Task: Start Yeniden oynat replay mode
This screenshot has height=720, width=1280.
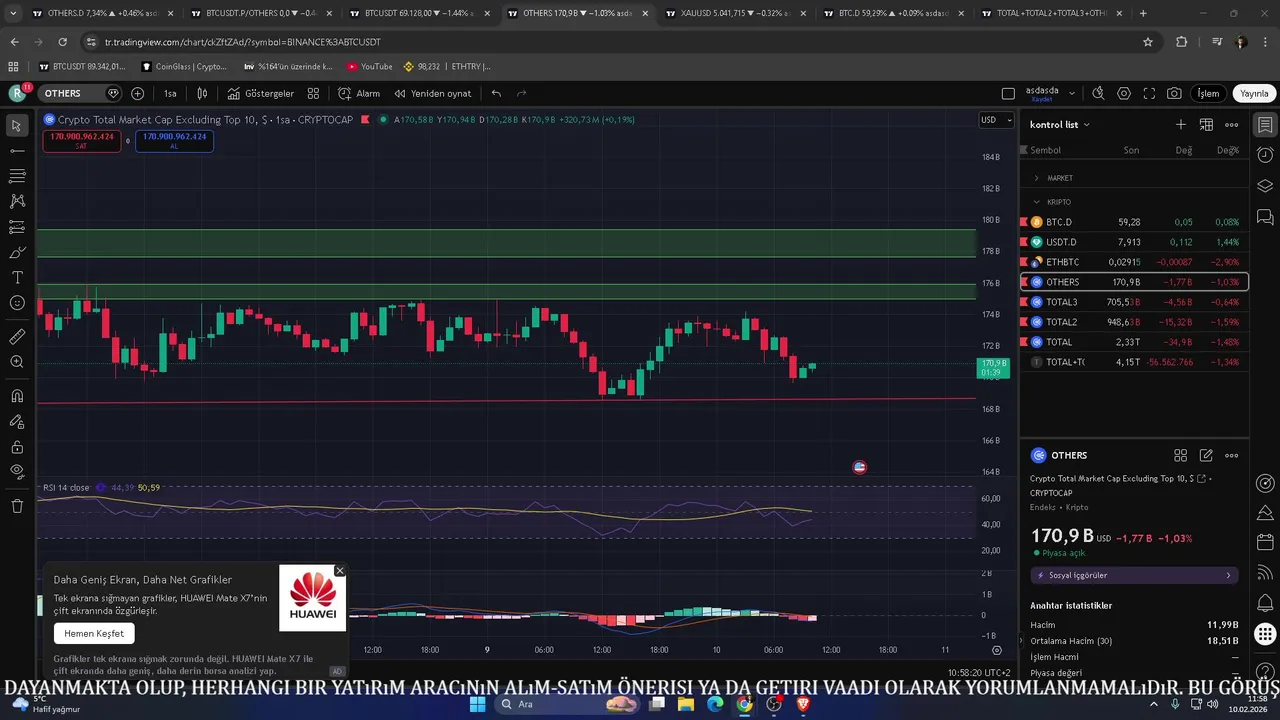Action: 432,93
